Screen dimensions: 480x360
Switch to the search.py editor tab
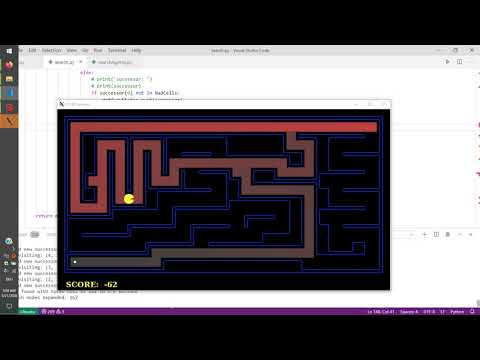64,62
